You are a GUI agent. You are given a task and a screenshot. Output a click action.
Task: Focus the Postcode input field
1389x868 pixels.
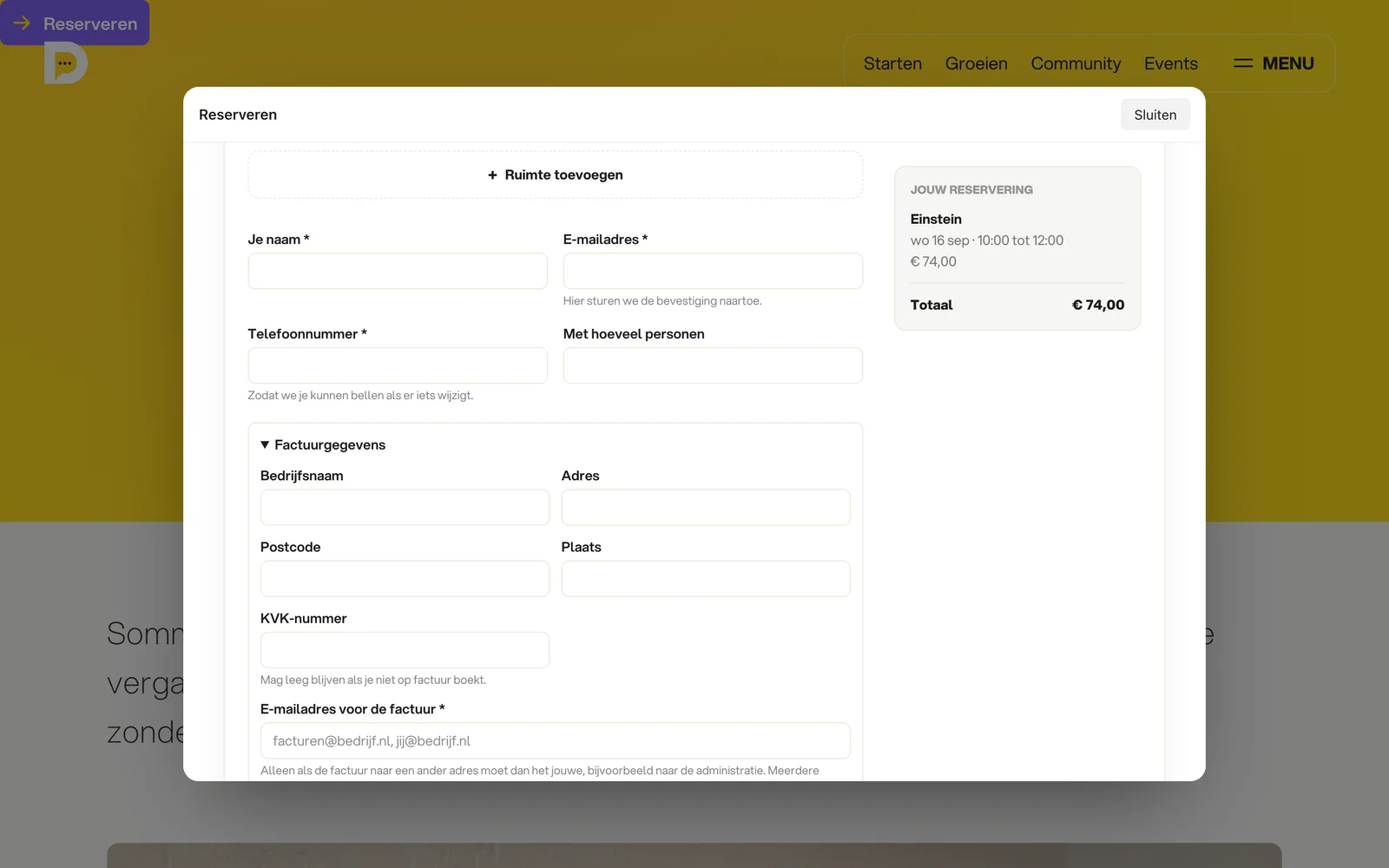pos(405,578)
